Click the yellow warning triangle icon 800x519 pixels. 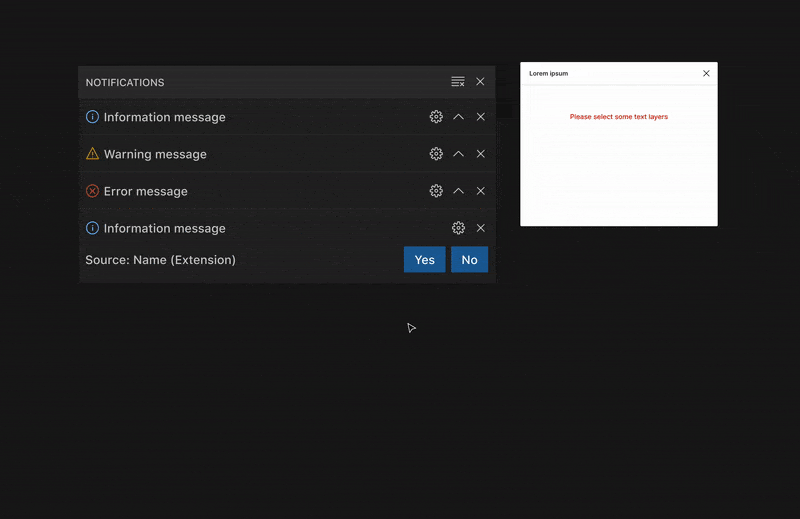point(92,154)
